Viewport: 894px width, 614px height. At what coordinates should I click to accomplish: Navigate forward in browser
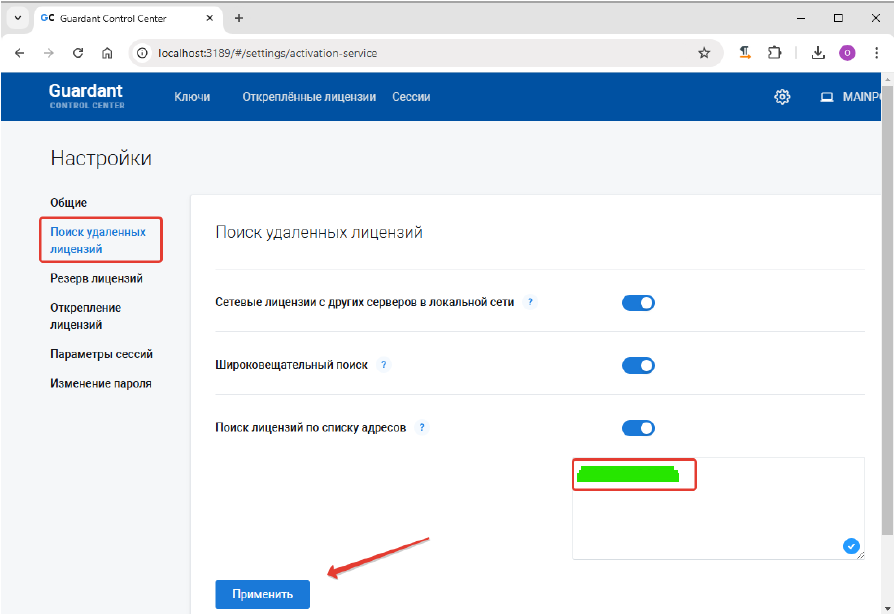(49, 53)
